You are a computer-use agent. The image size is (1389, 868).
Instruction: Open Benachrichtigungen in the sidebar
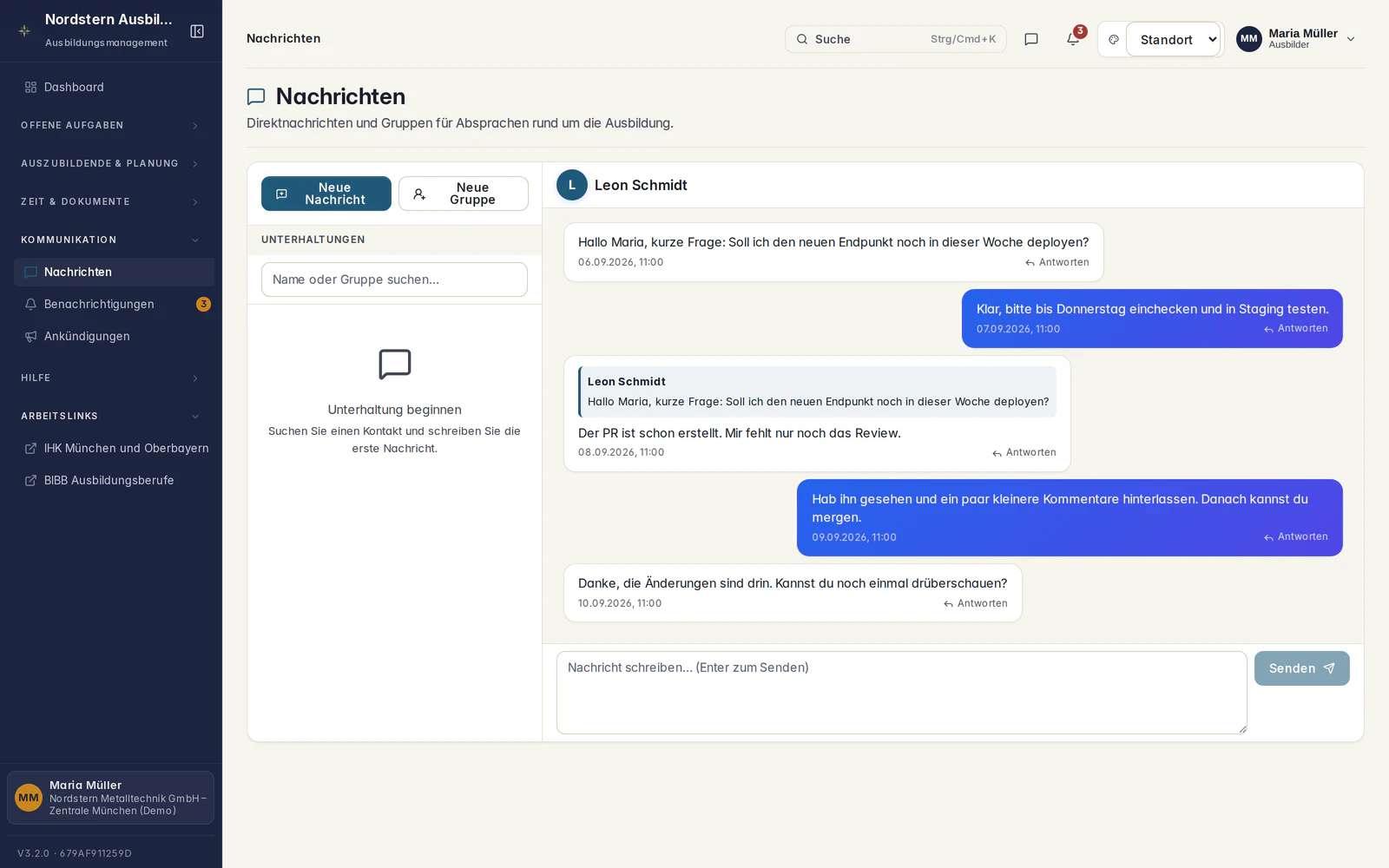click(114, 304)
